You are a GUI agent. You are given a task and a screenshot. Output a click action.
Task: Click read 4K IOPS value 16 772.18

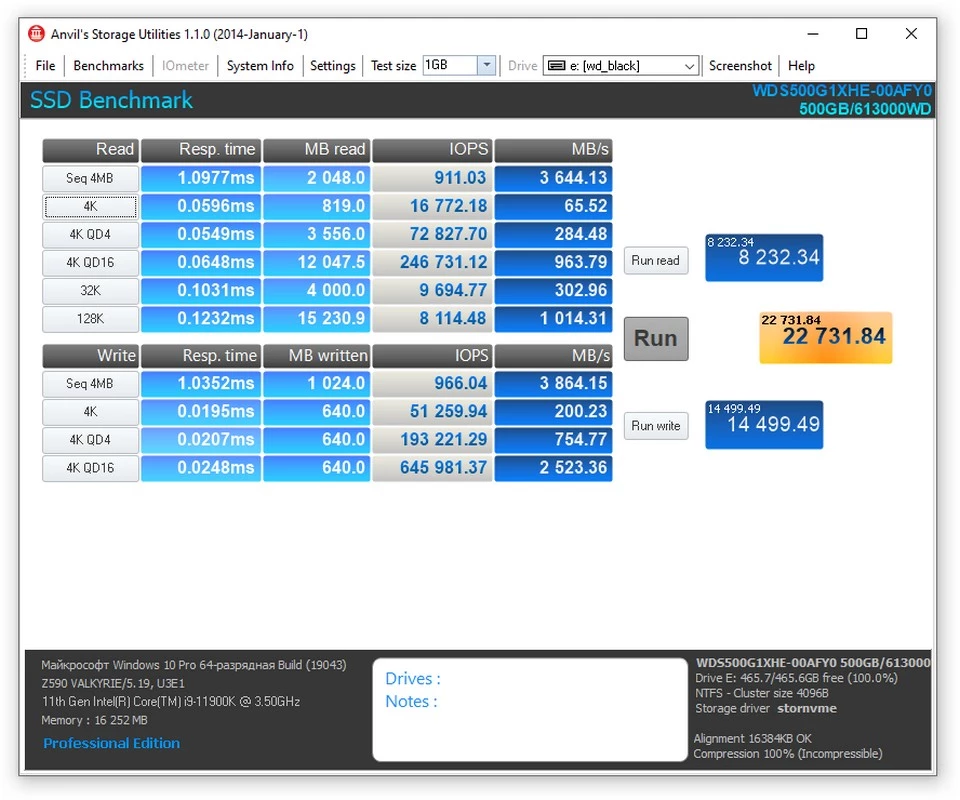(432, 206)
